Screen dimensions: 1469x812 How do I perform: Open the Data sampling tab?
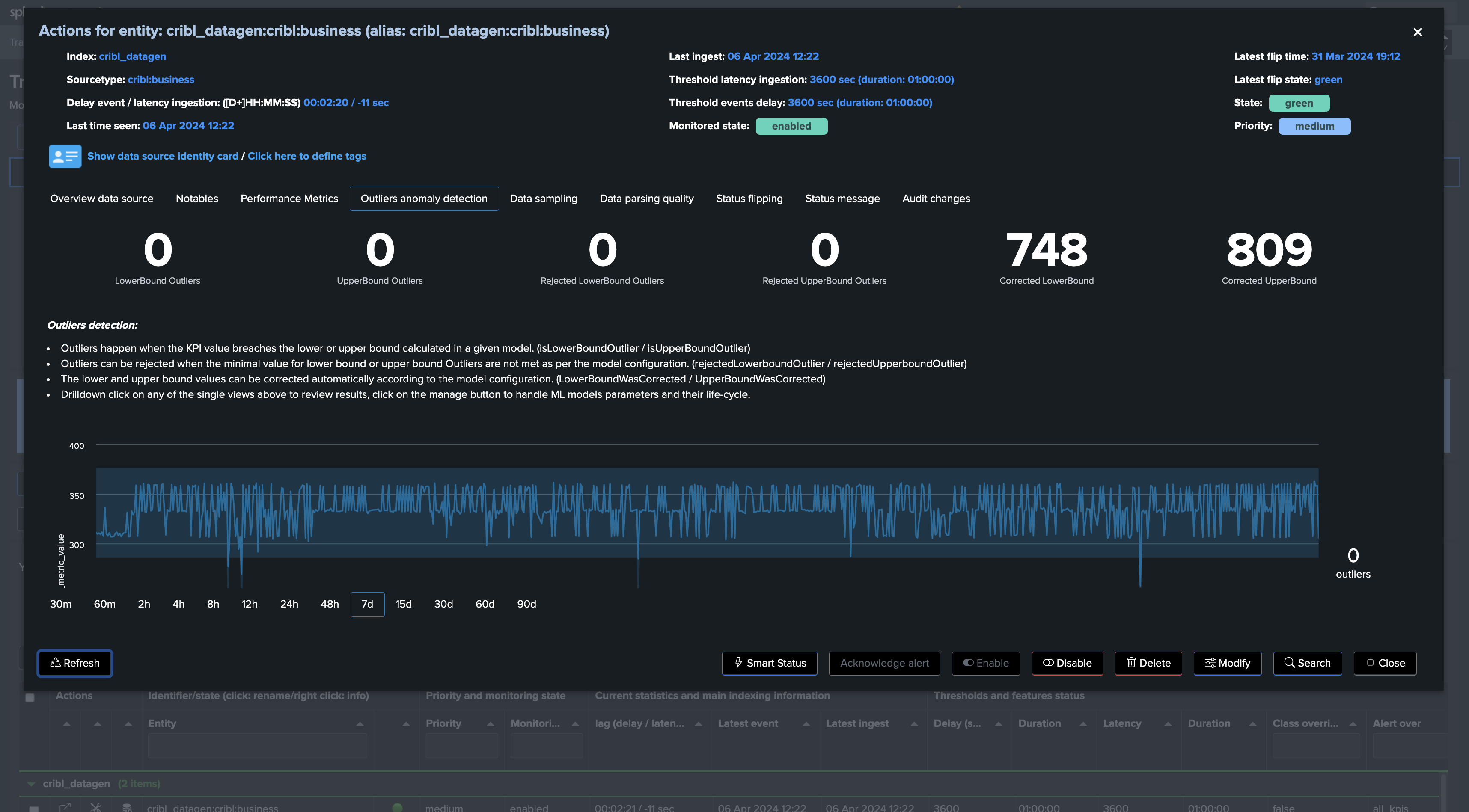(544, 199)
